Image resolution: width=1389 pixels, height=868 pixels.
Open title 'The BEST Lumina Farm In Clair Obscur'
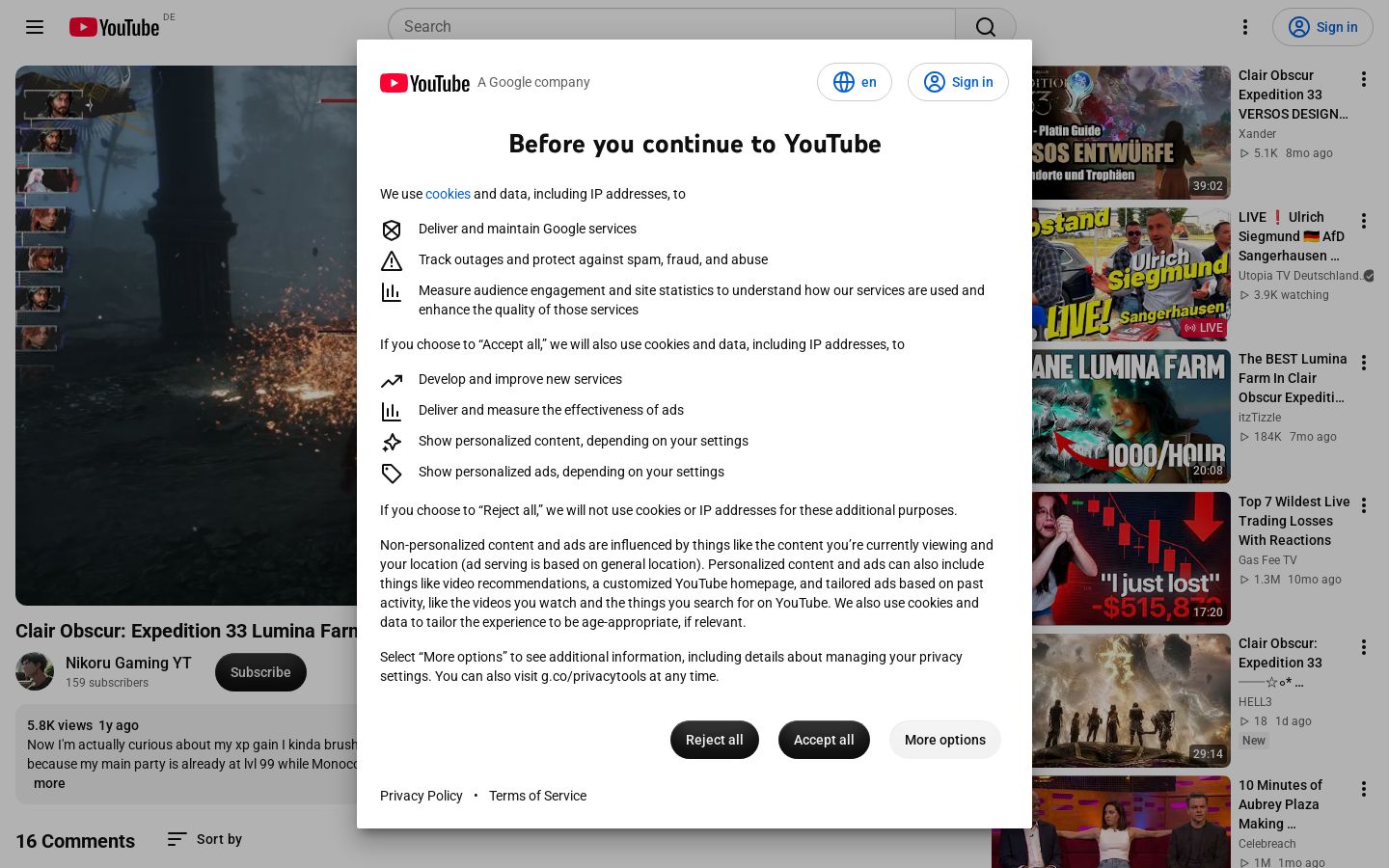pos(1293,378)
